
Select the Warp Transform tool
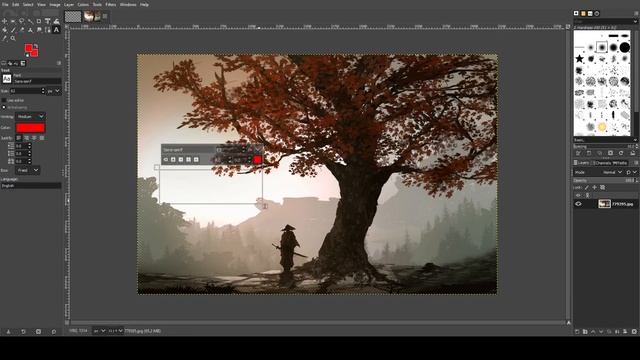click(x=56, y=21)
